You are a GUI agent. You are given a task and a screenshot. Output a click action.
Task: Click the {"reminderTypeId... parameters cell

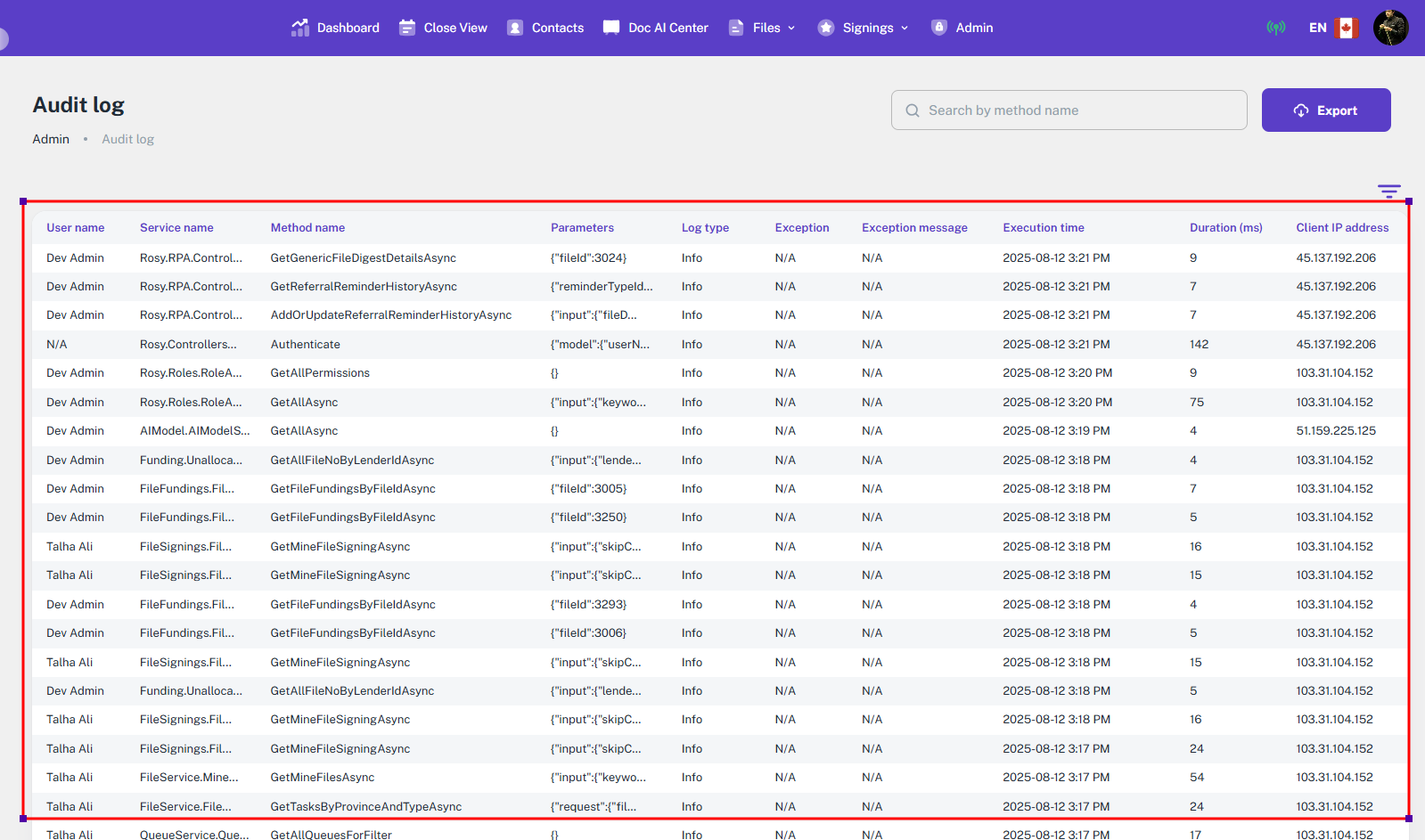602,287
